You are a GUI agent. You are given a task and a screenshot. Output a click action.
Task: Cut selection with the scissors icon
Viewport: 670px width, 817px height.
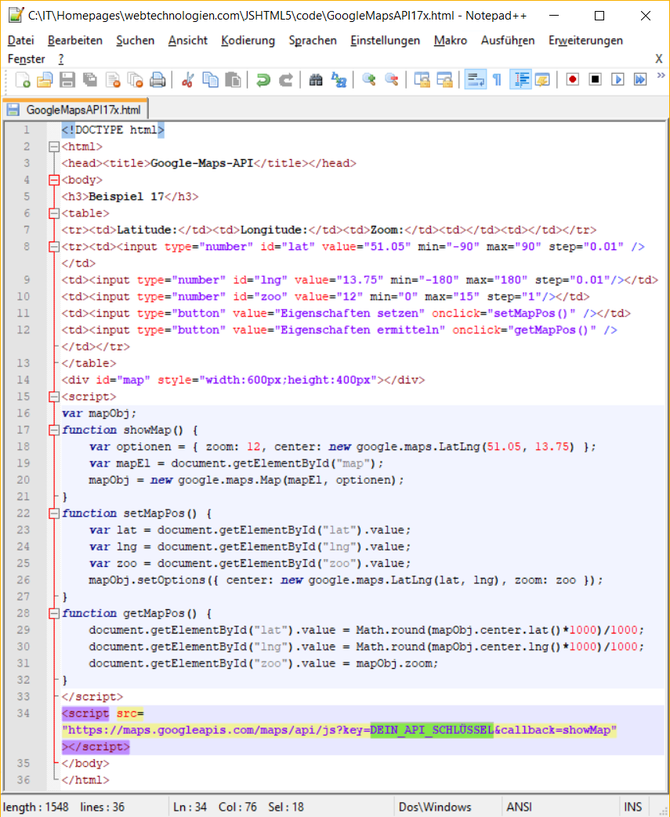(x=188, y=80)
